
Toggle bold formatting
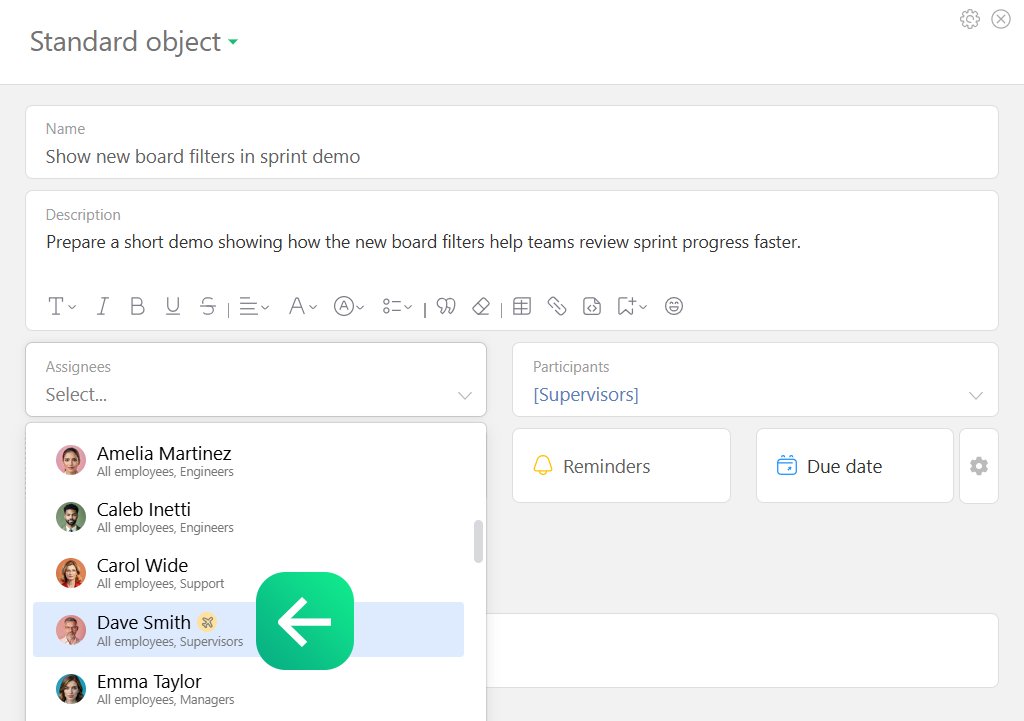point(137,306)
